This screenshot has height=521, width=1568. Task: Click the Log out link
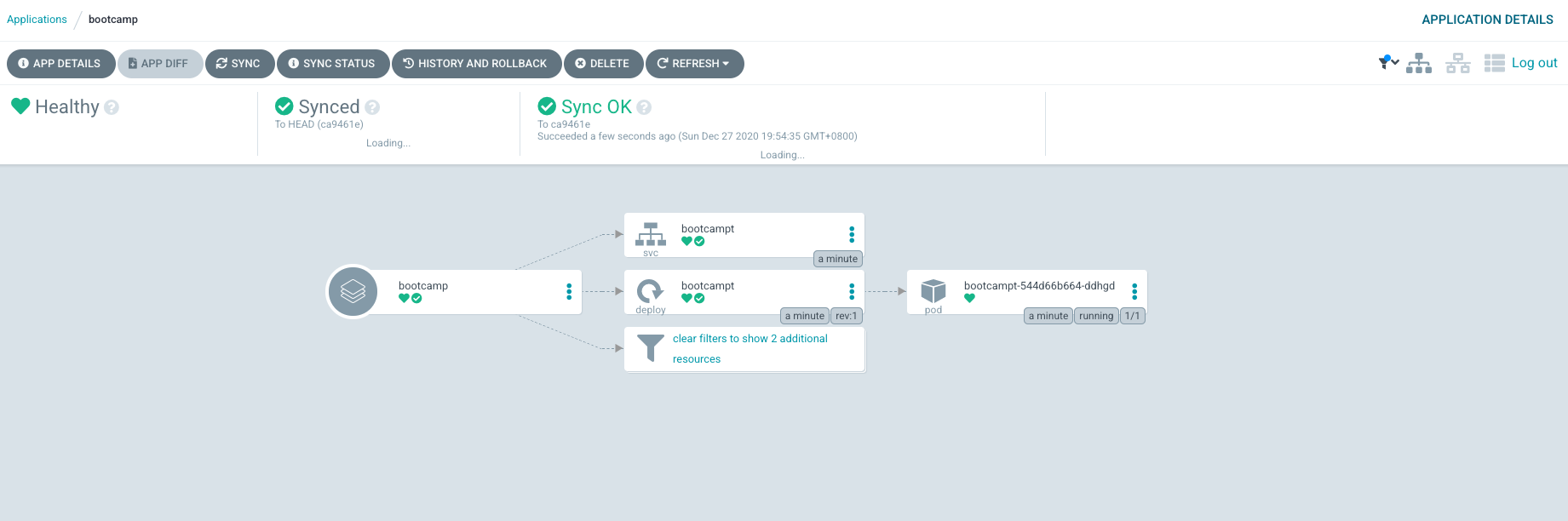point(1534,63)
